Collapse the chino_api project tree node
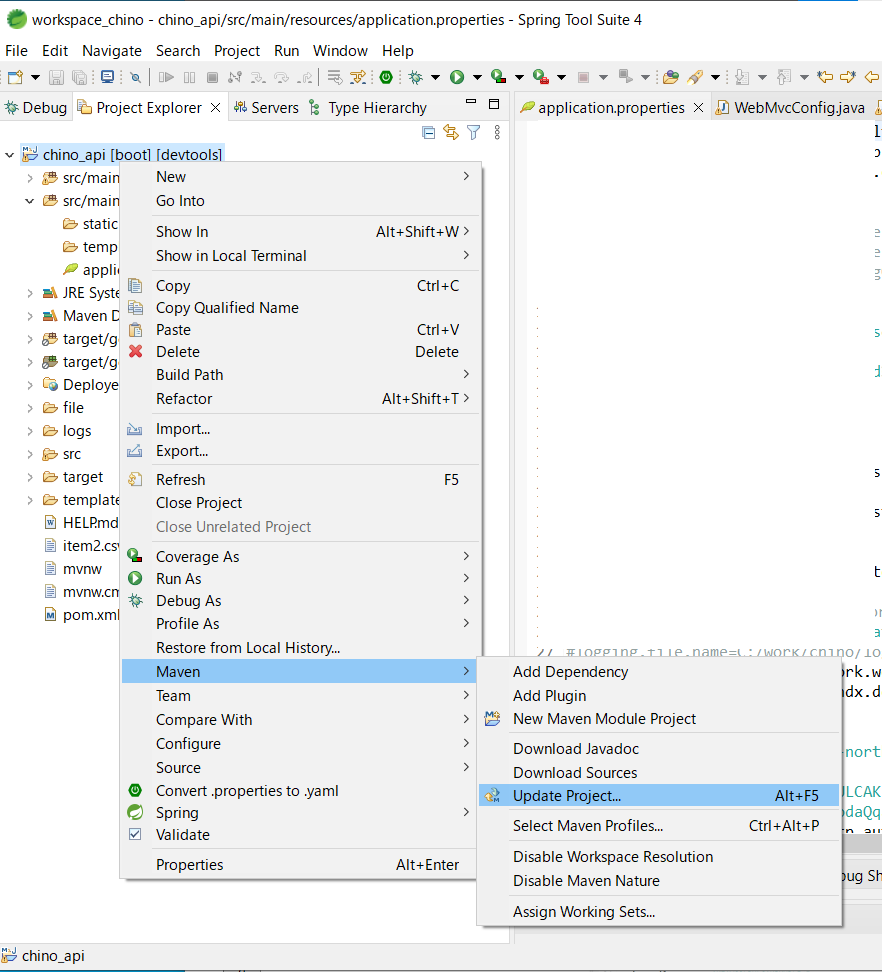Viewport: 882px width, 972px height. [x=10, y=155]
